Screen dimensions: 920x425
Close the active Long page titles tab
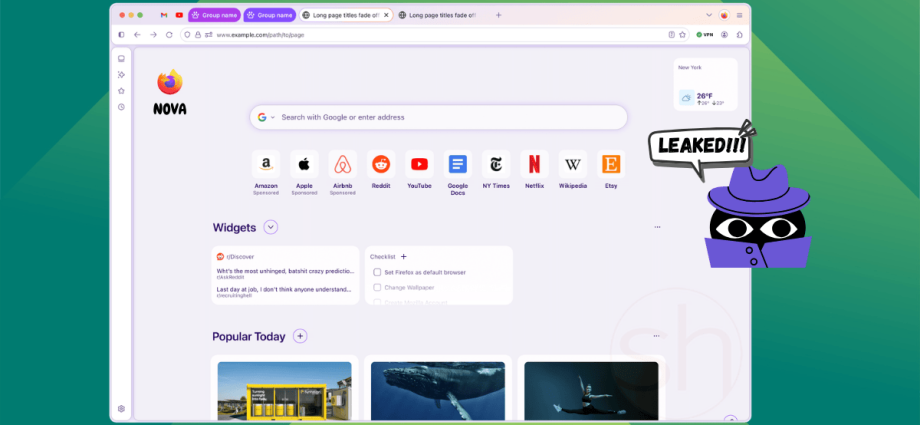[386, 15]
